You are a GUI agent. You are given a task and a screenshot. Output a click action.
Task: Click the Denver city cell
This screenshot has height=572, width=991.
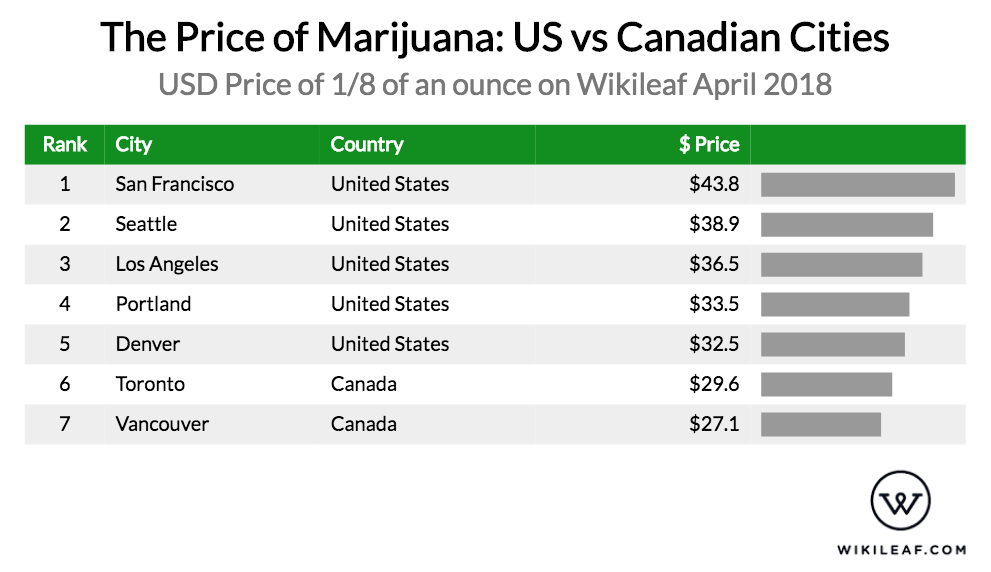pos(148,344)
